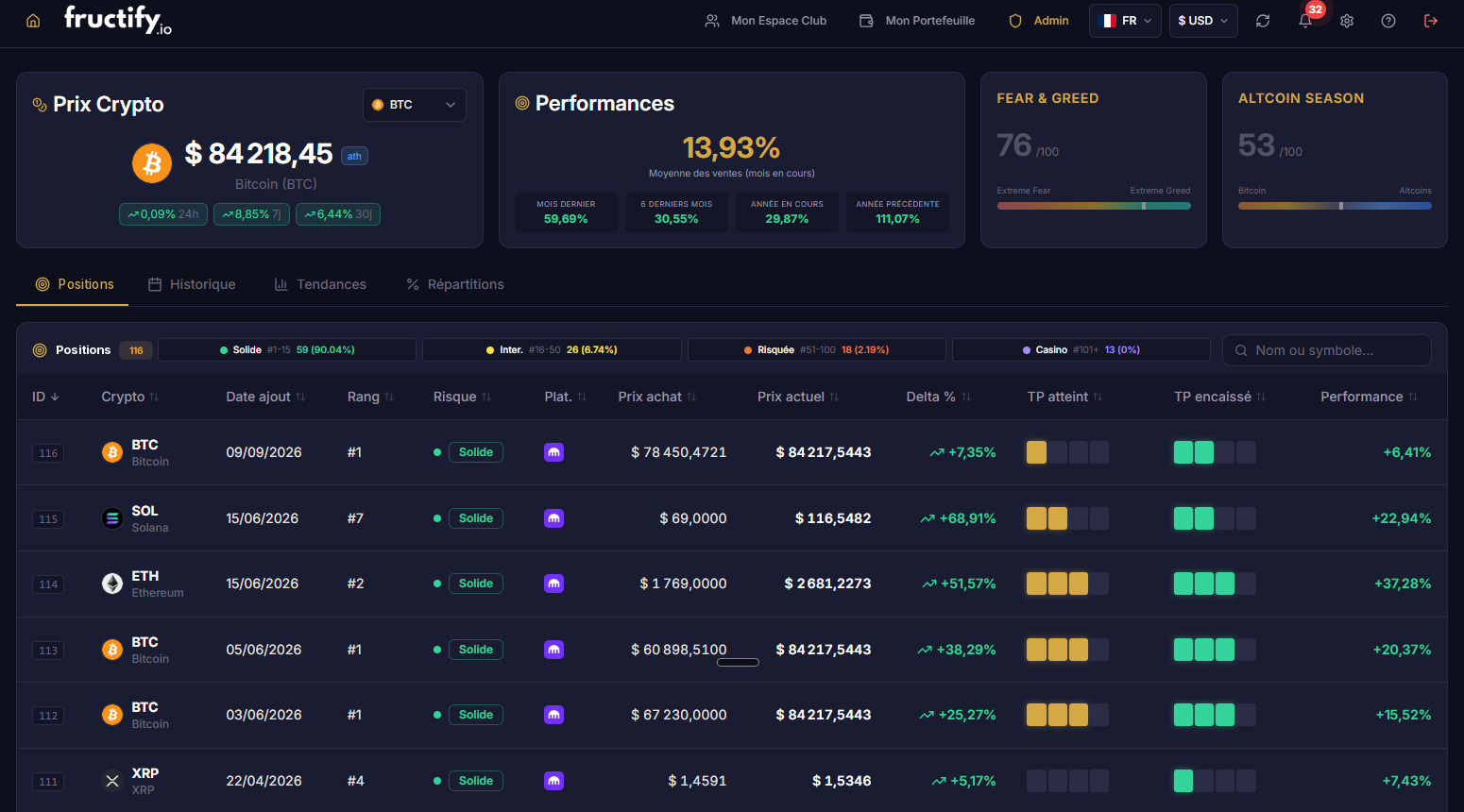Open the FR language dropdown
Image resolution: width=1464 pixels, height=812 pixels.
(x=1125, y=21)
